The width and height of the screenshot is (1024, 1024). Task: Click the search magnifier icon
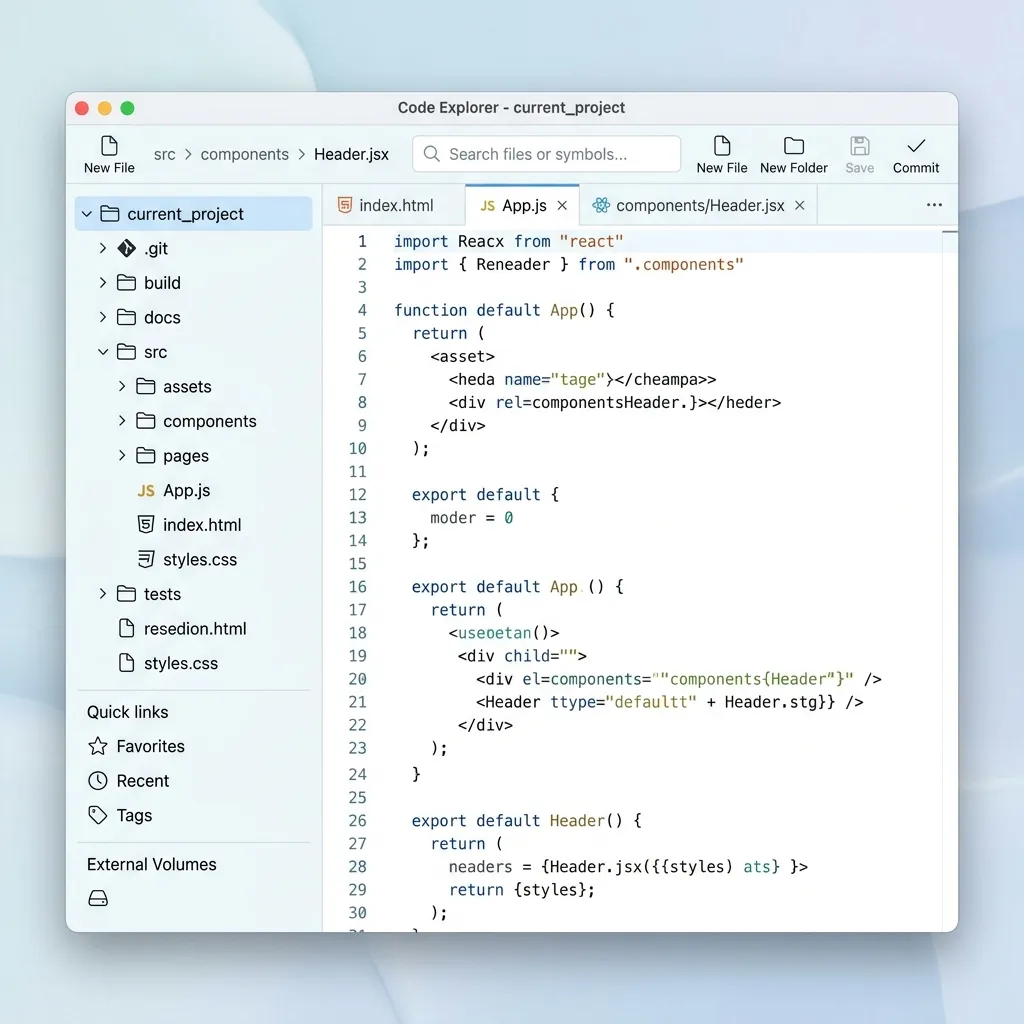point(431,154)
